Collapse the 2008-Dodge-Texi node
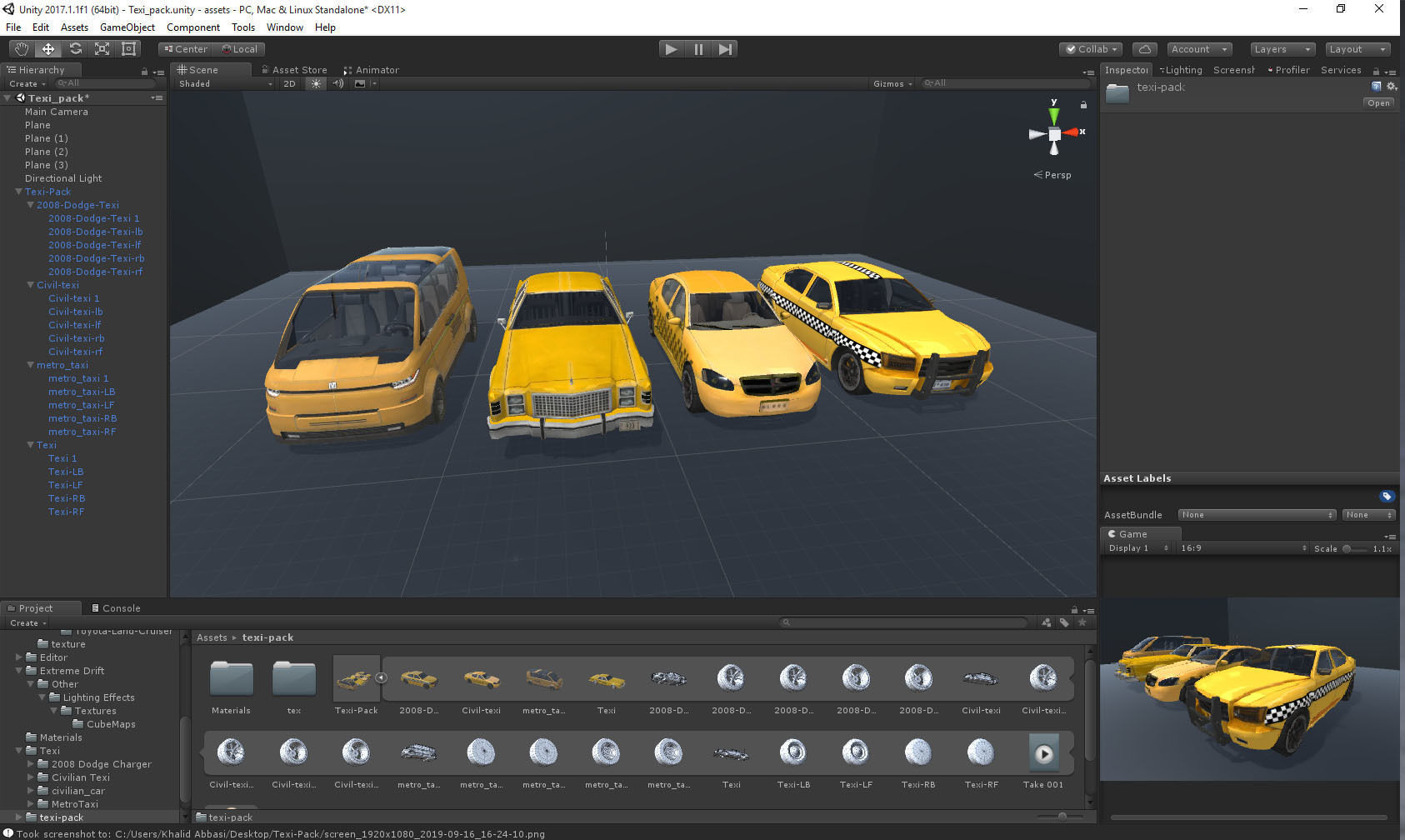This screenshot has width=1405, height=840. (30, 205)
